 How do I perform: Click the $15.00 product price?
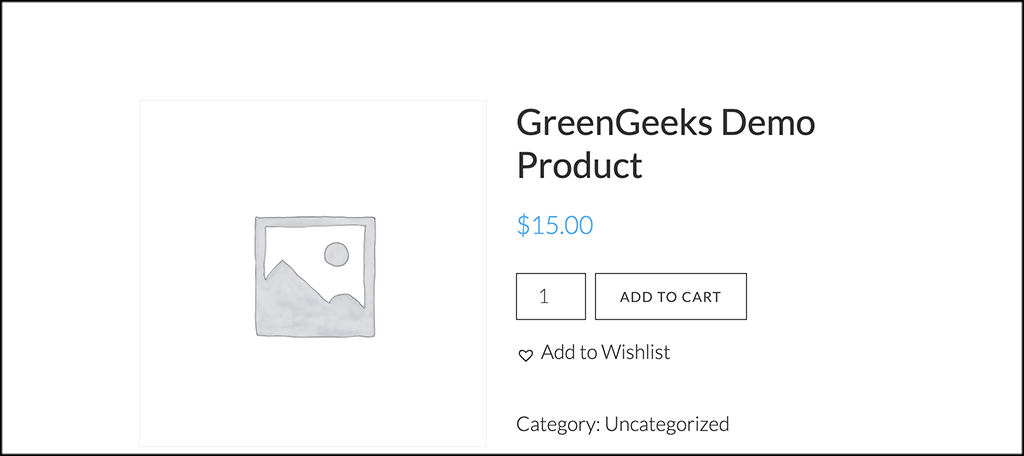[x=555, y=225]
